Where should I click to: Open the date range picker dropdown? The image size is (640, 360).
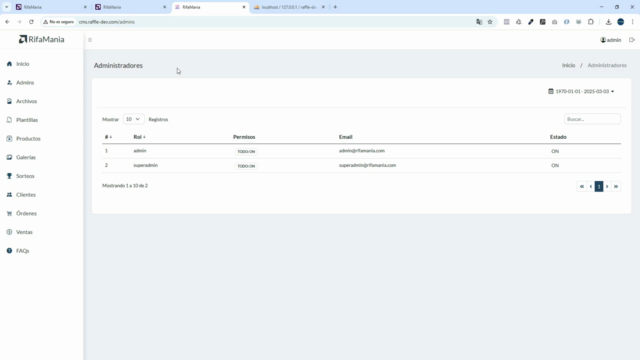click(x=581, y=91)
